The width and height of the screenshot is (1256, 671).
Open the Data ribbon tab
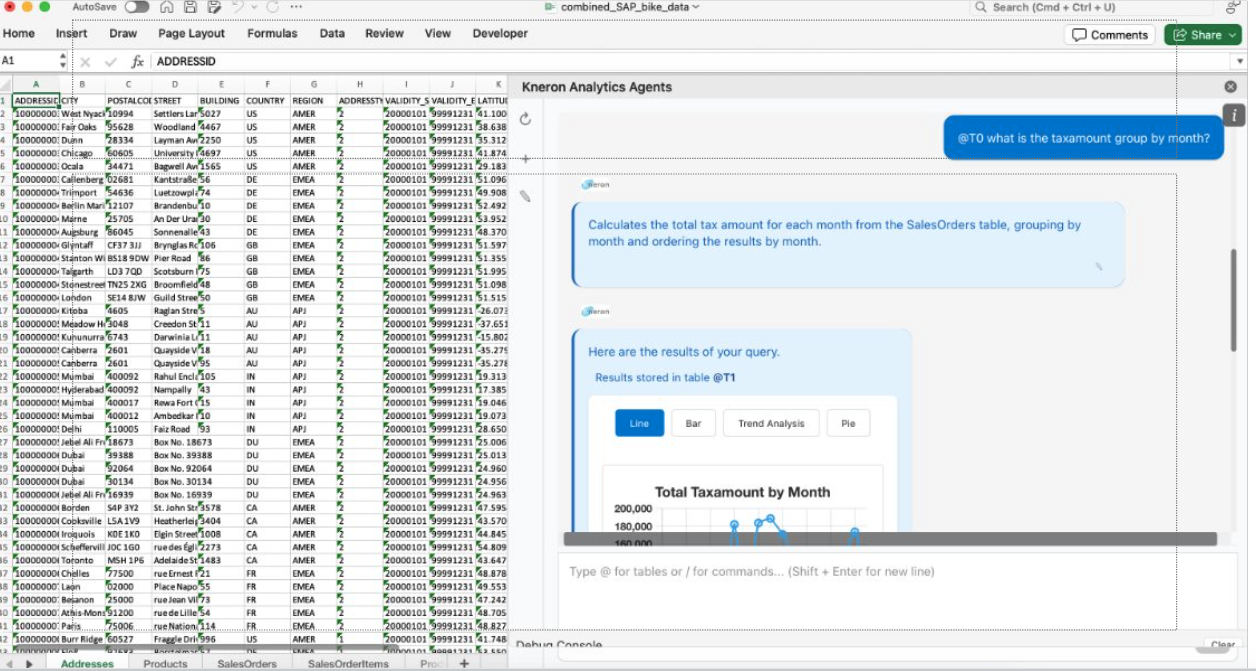332,33
